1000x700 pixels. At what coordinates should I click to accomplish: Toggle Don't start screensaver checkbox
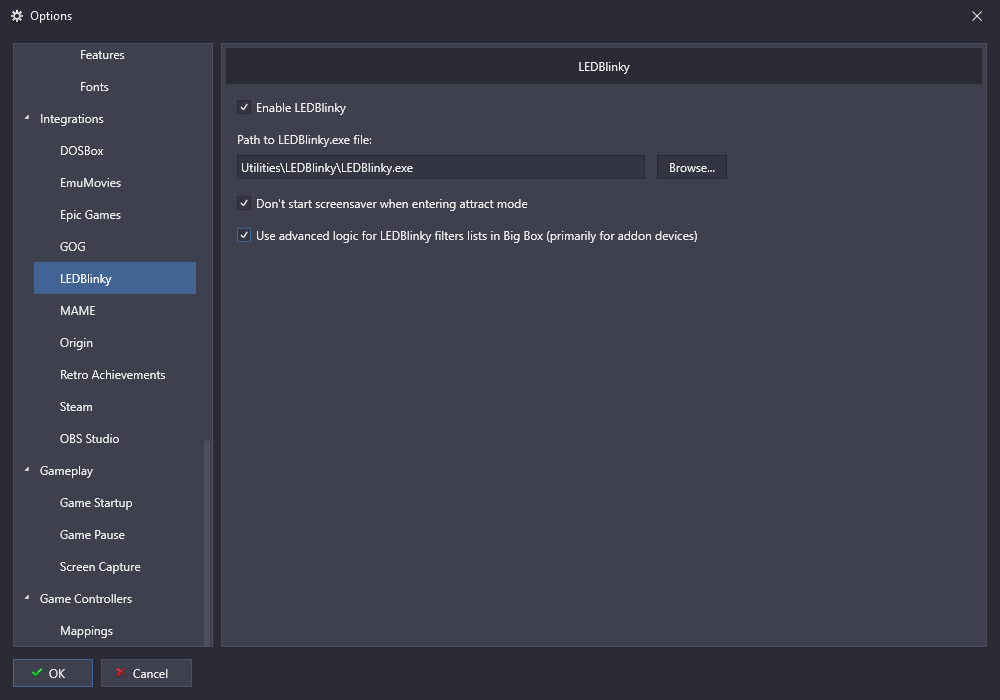(244, 203)
